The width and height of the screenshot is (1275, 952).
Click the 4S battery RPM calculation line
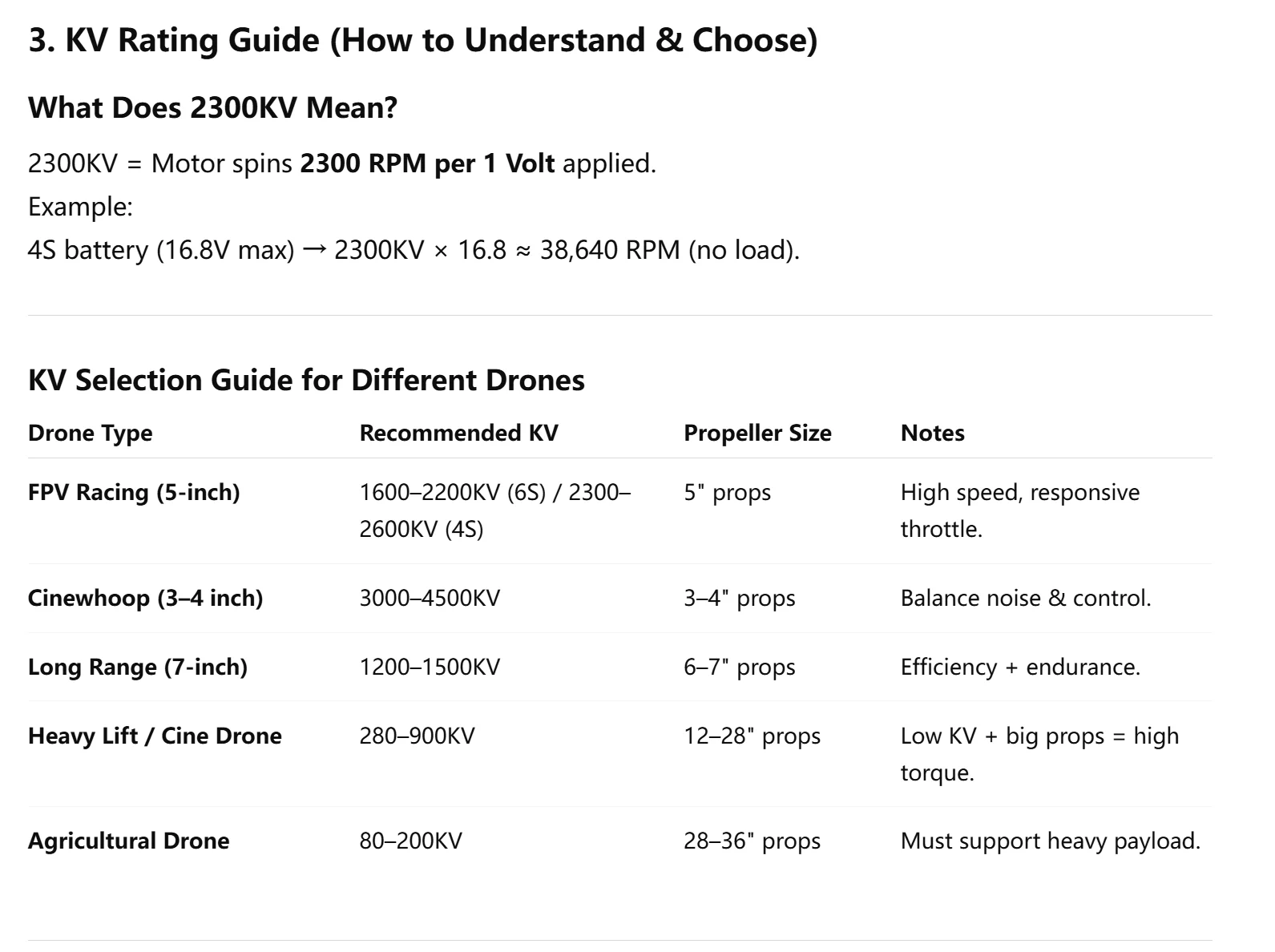coord(414,250)
